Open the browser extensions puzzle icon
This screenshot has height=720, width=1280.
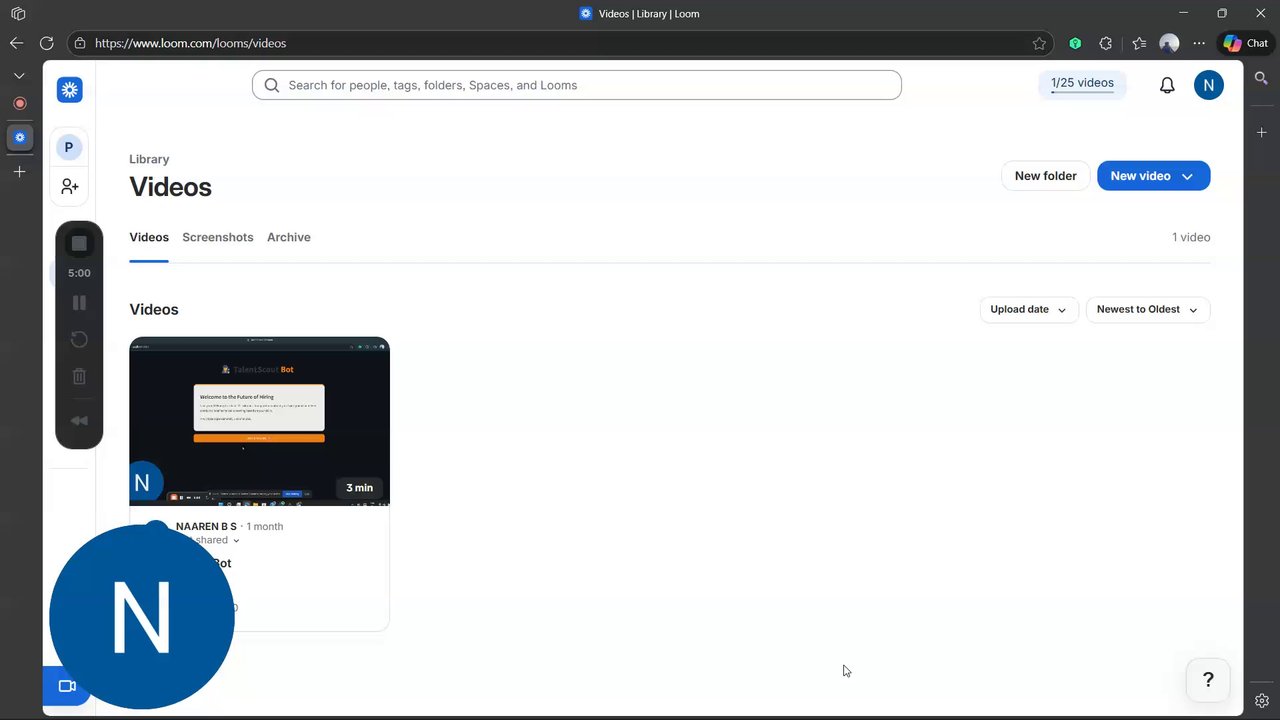pyautogui.click(x=1105, y=43)
